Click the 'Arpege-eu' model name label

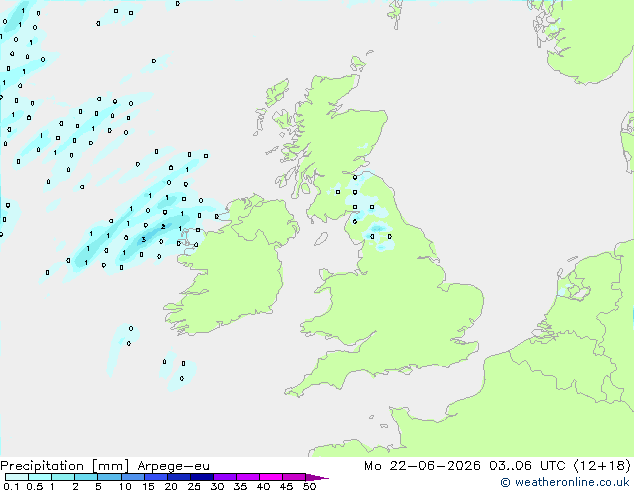173,467
